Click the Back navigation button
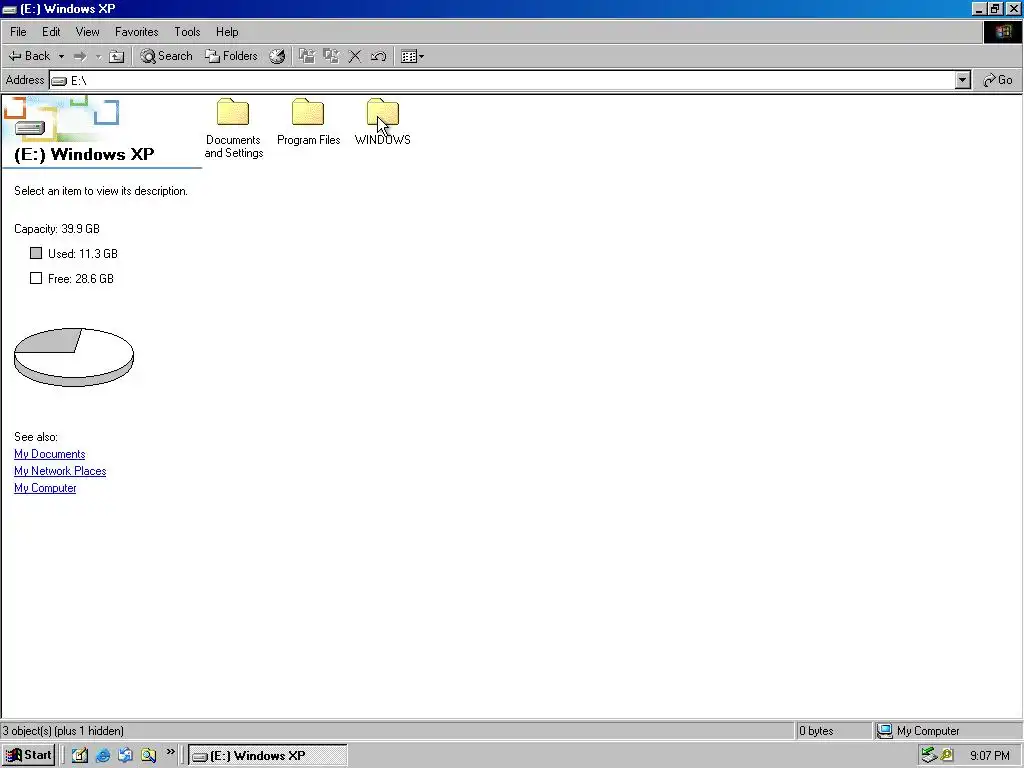Viewport: 1024px width, 768px height. pos(29,56)
